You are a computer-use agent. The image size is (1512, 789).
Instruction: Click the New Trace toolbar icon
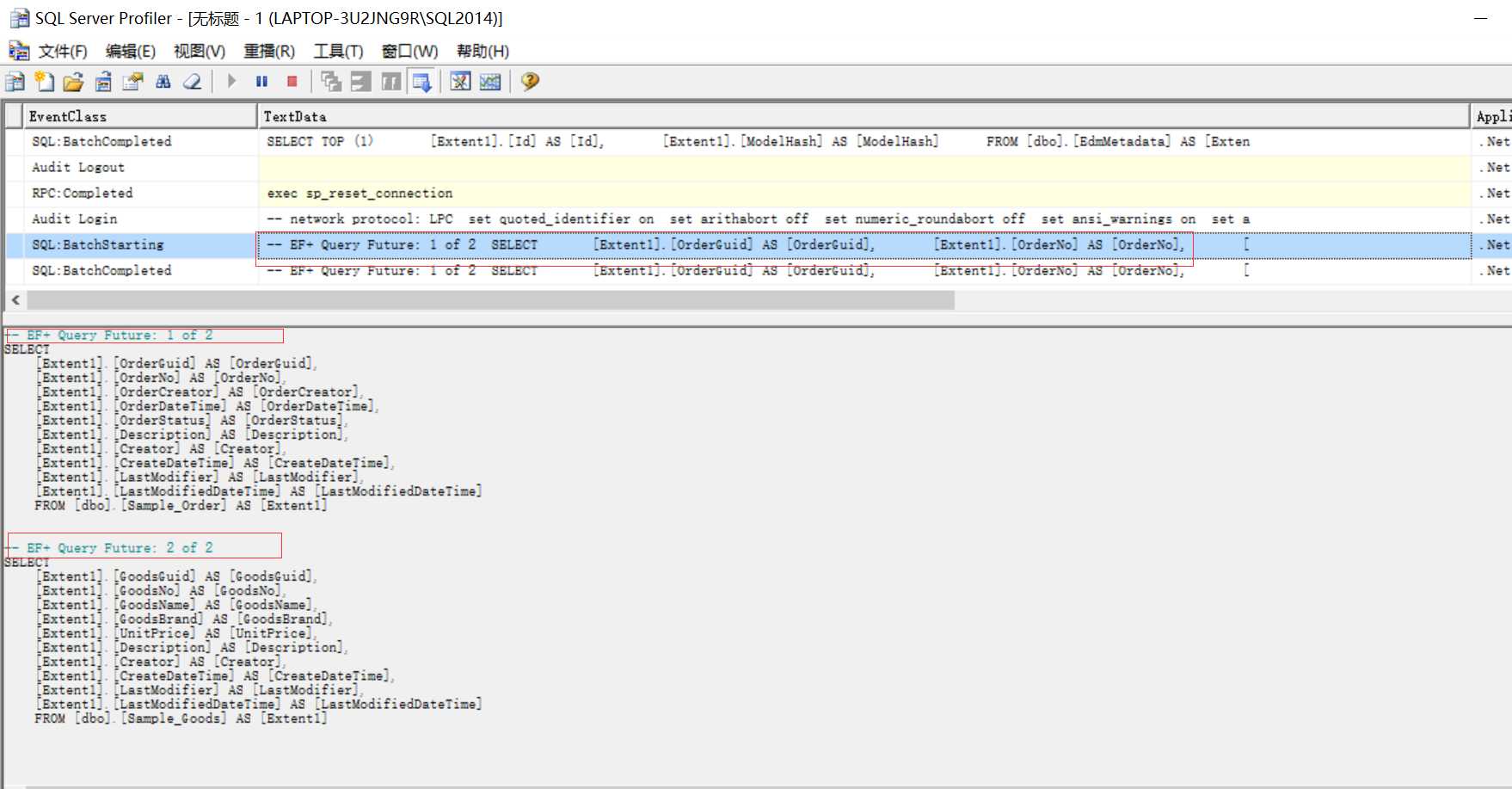[15, 82]
